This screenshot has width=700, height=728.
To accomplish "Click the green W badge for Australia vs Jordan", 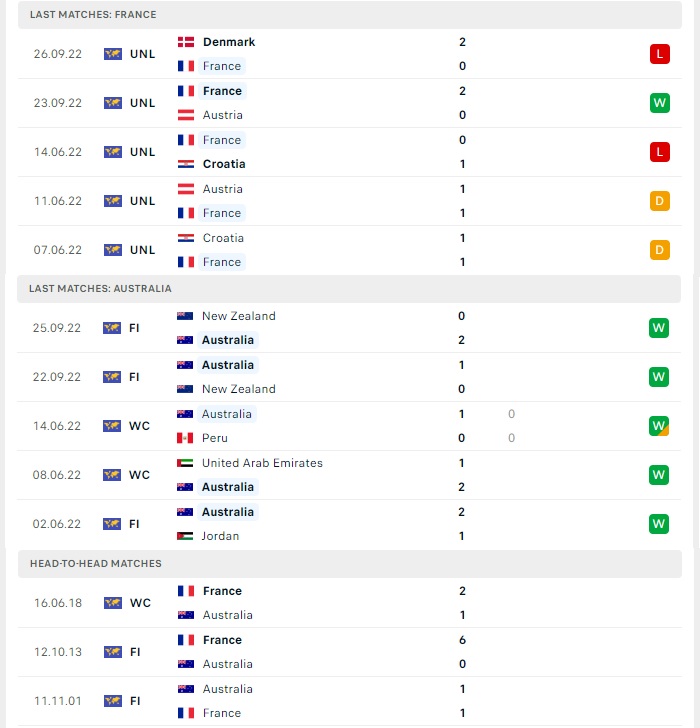I will pos(659,524).
